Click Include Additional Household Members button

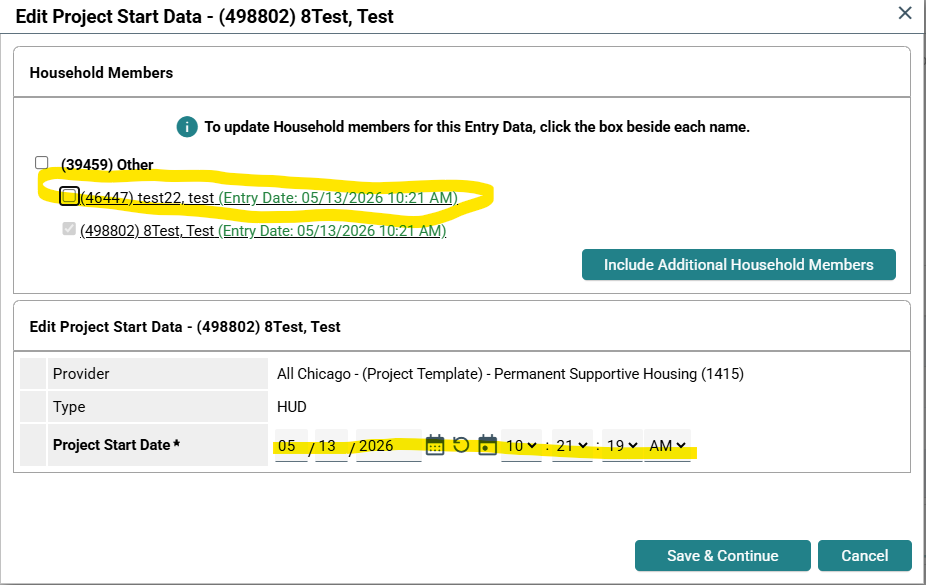coord(739,264)
